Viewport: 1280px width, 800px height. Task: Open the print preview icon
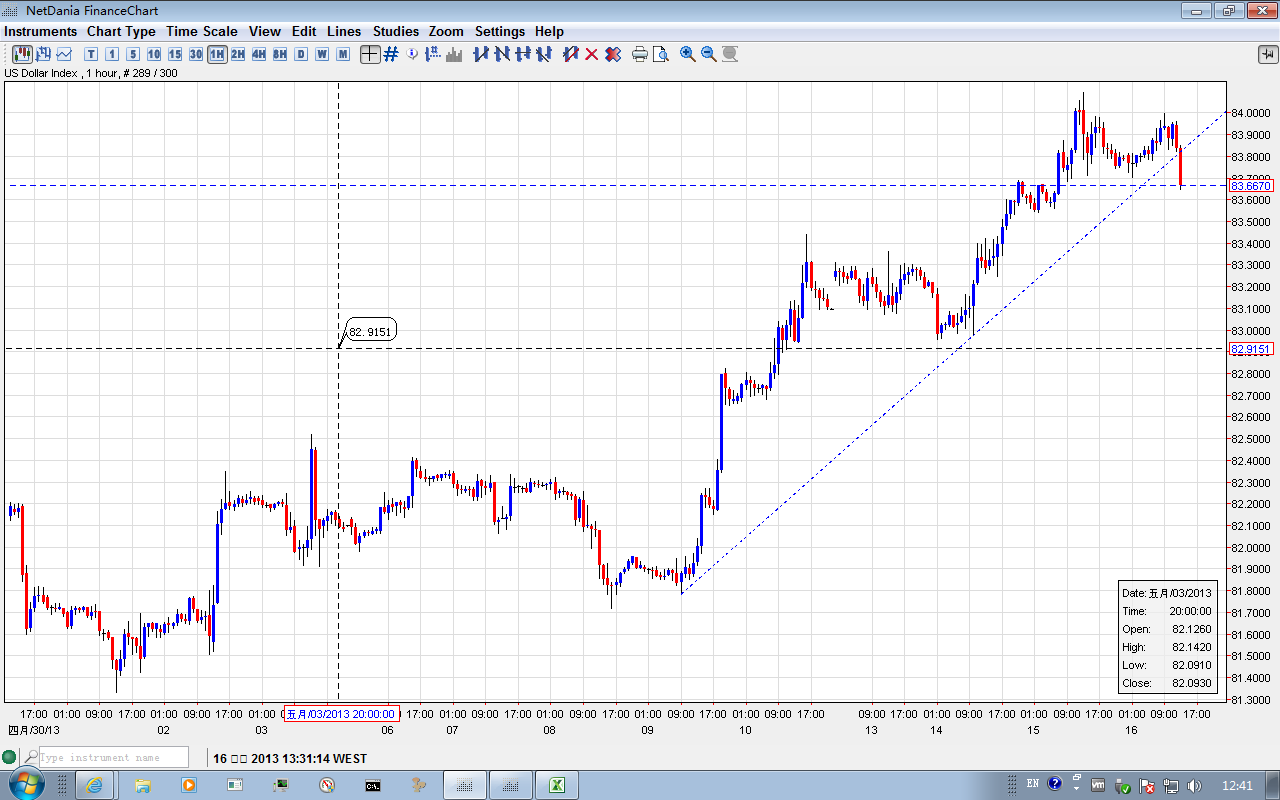click(660, 54)
